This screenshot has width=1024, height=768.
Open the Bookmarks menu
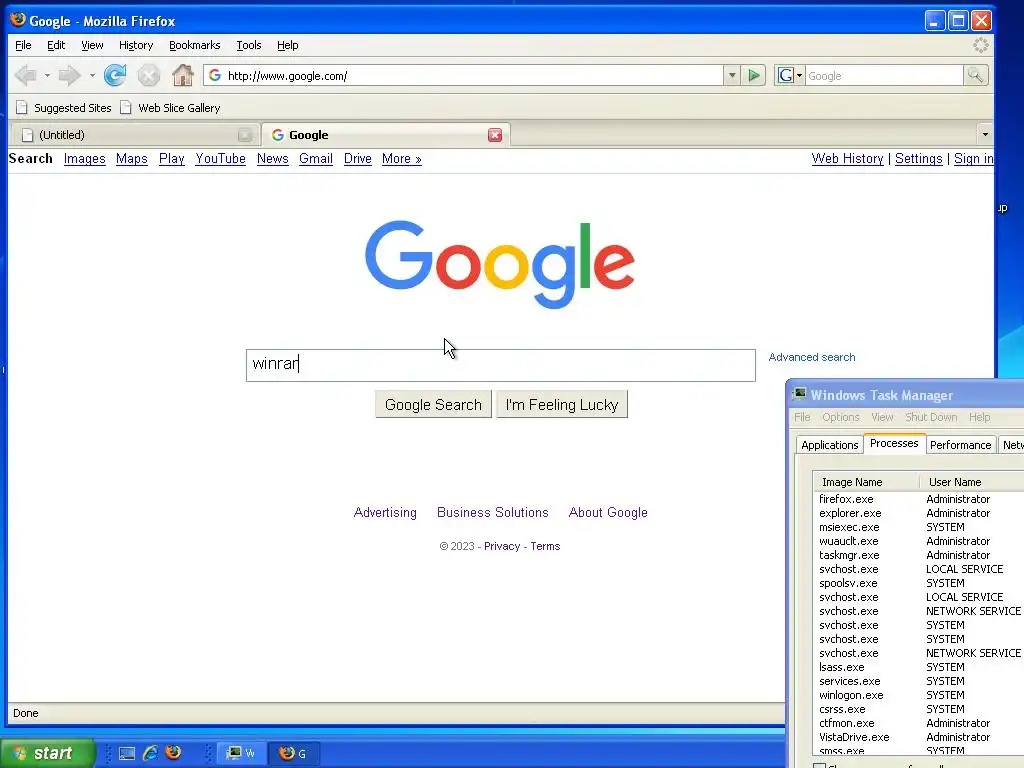point(195,45)
